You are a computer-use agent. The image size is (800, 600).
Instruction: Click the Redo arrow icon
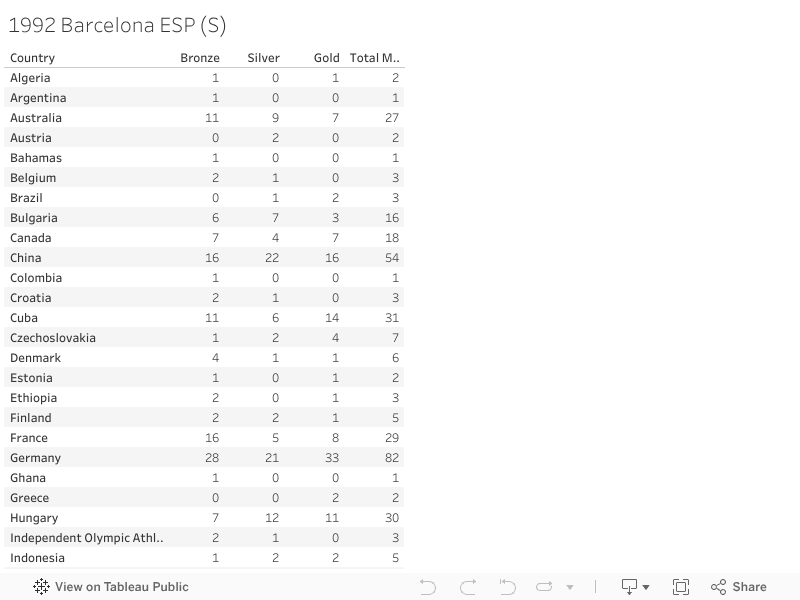pos(467,587)
